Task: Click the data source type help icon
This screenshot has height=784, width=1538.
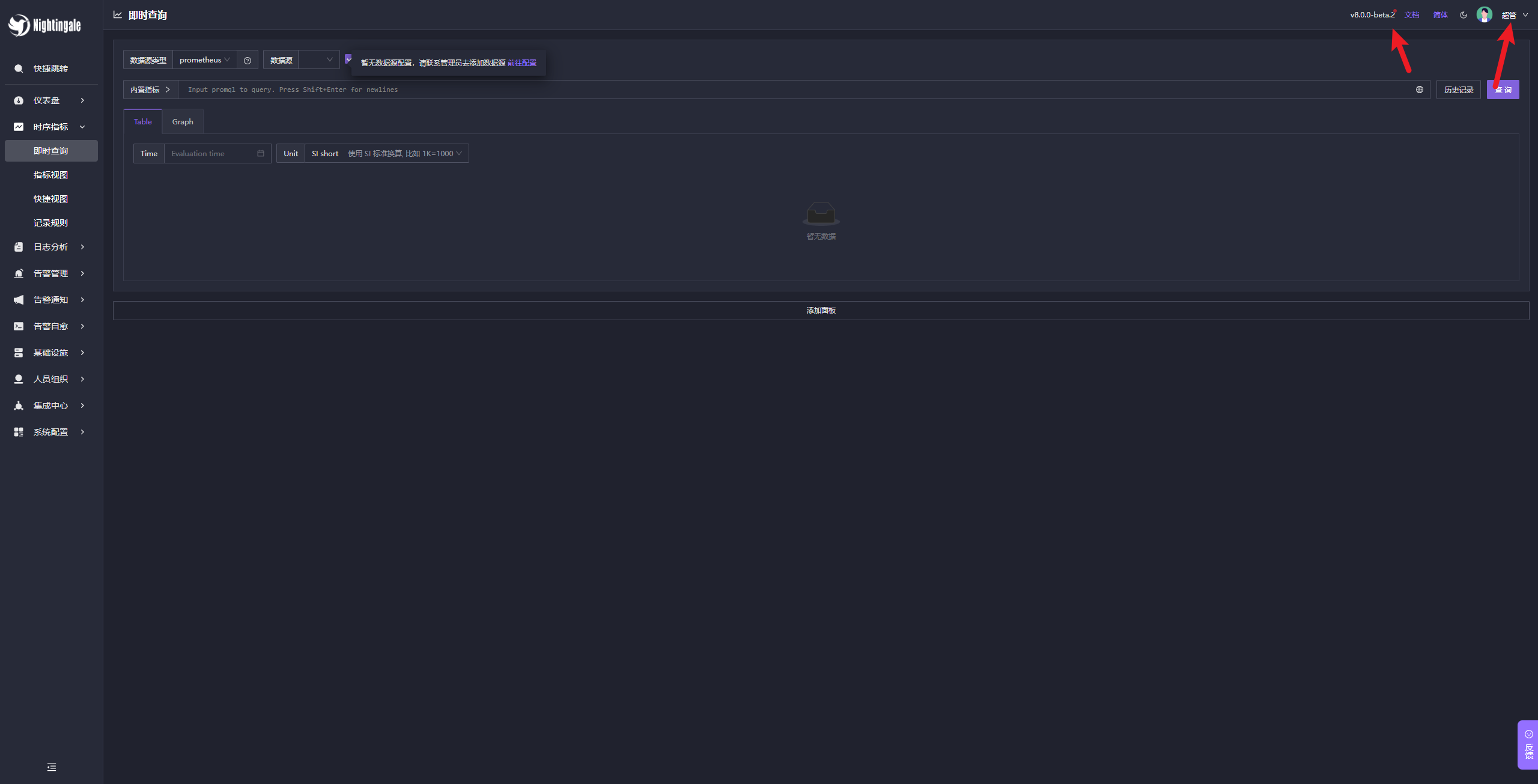Action: click(x=247, y=60)
